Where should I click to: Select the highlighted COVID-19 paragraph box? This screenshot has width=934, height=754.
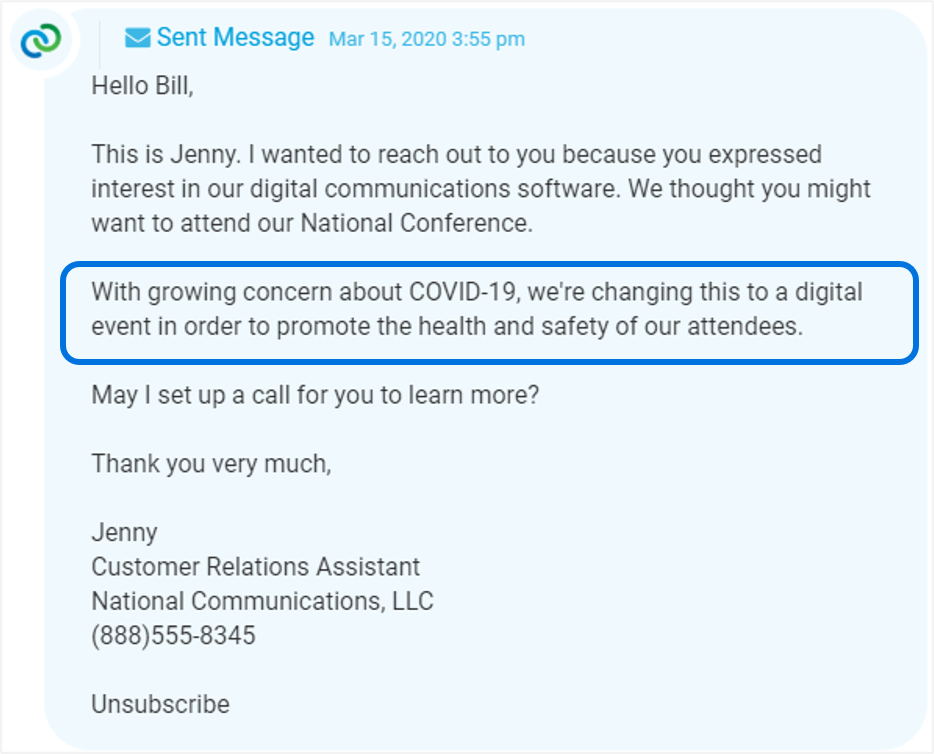coord(490,312)
